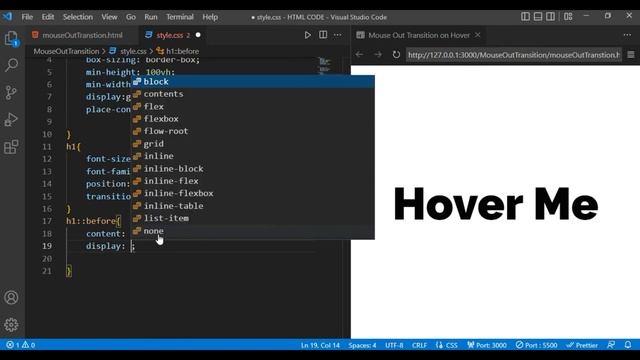Open the View menu
Screen dimensions: 640x360
pos(109,17)
